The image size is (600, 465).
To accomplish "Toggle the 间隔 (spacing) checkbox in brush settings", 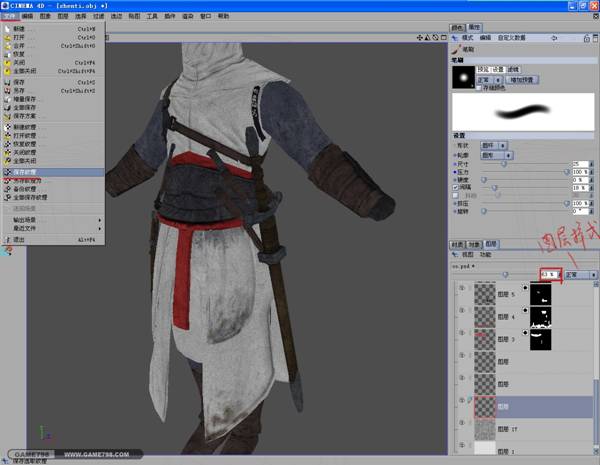I will [455, 186].
